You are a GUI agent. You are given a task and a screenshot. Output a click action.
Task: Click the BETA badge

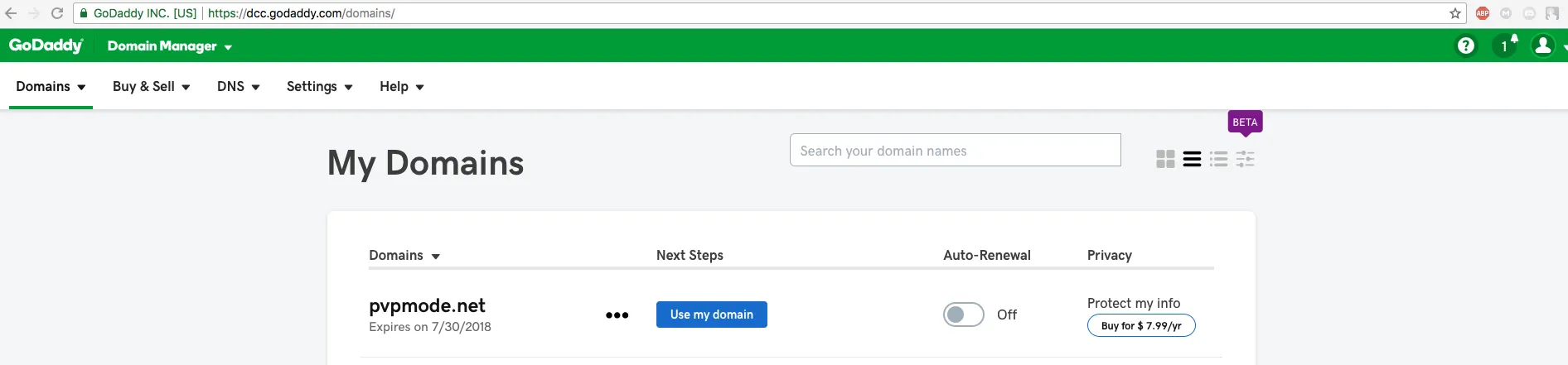coord(1245,122)
